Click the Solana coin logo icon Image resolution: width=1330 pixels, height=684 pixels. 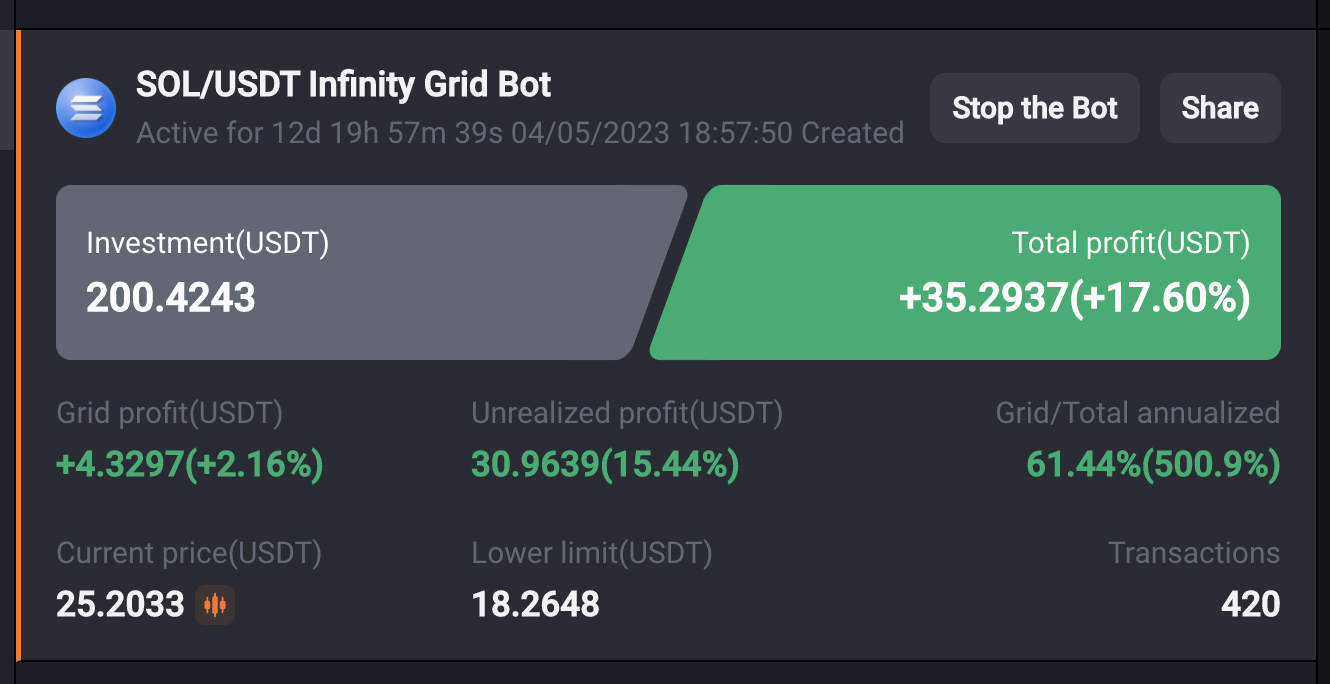coord(86,107)
